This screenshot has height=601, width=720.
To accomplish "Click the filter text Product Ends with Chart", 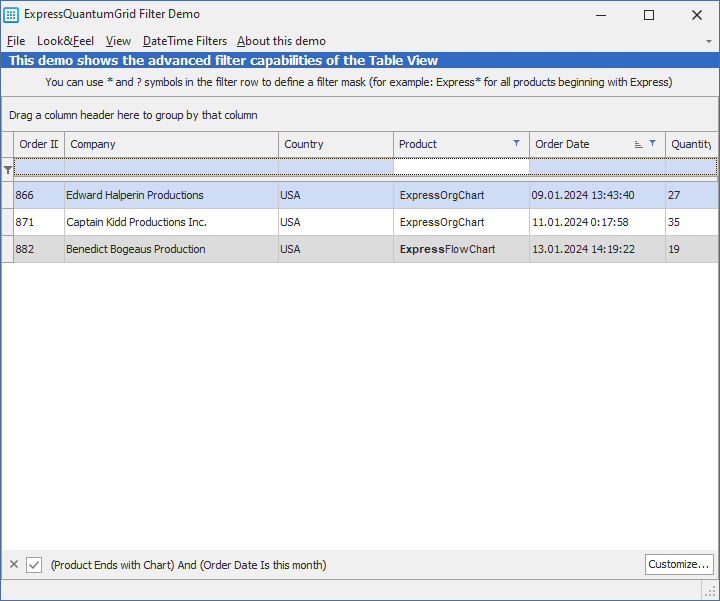I will (113, 565).
